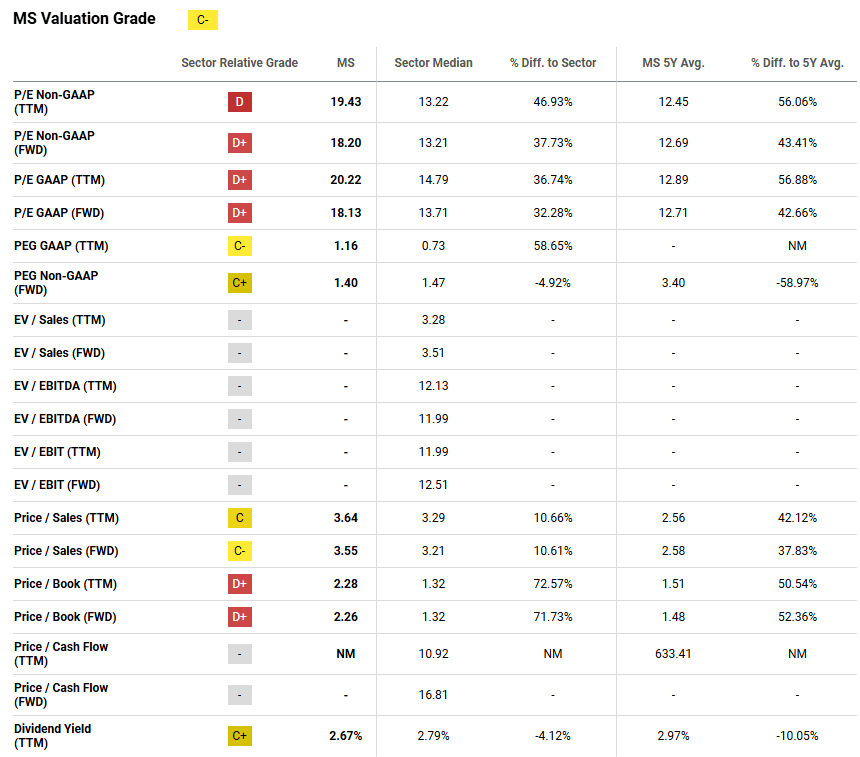Click the MS Valuation Grade heading
The image size is (860, 757).
(84, 19)
